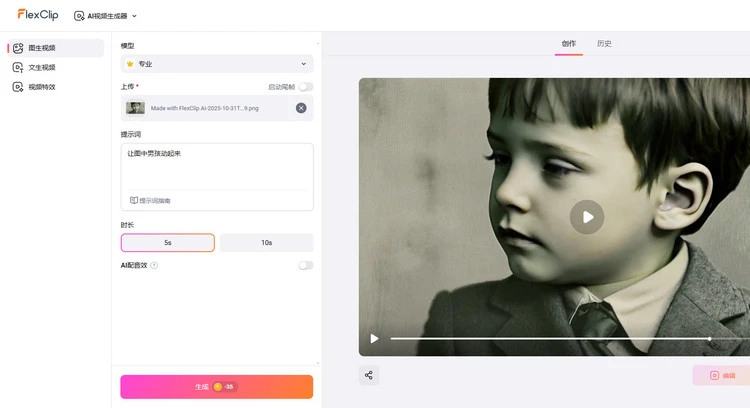Open the 模型 model dropdown showing 专业

click(217, 64)
